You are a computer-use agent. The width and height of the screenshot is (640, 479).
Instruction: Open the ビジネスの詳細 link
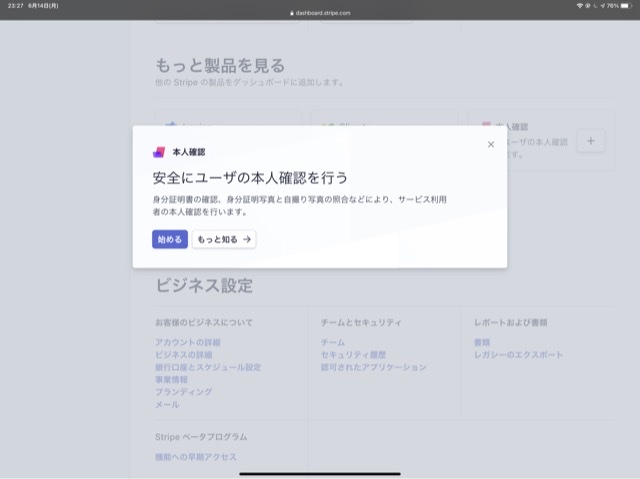coord(183,355)
